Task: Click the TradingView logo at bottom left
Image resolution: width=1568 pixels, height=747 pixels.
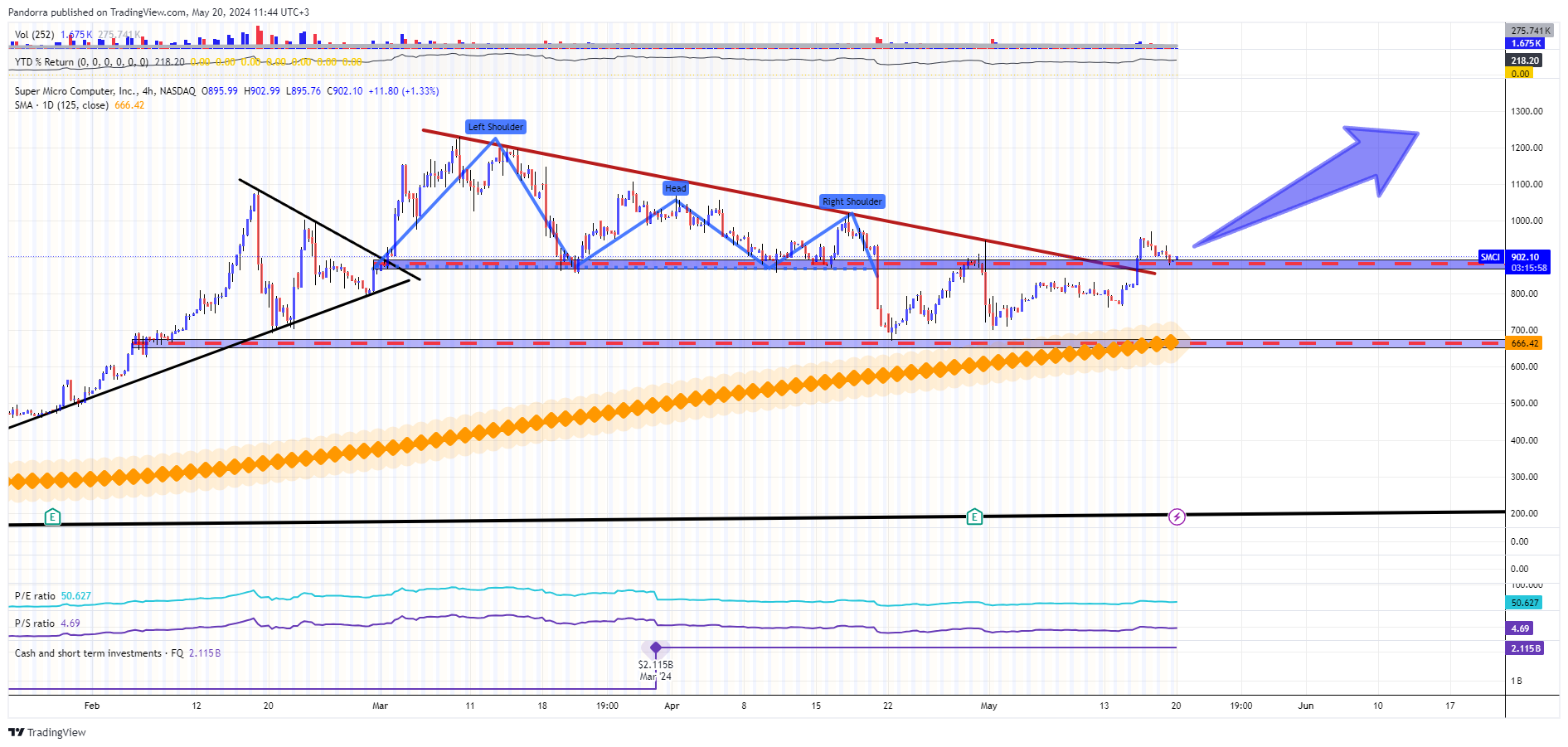Action: click(47, 732)
